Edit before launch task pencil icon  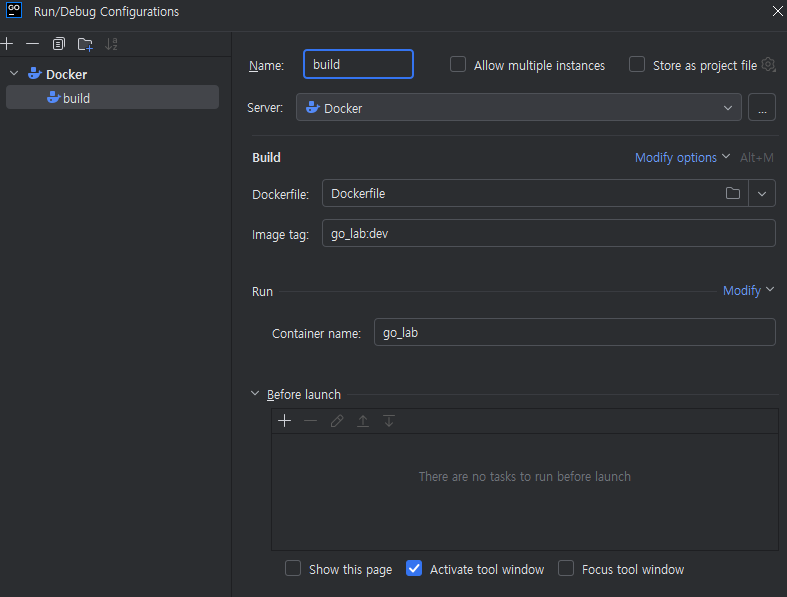tap(337, 421)
